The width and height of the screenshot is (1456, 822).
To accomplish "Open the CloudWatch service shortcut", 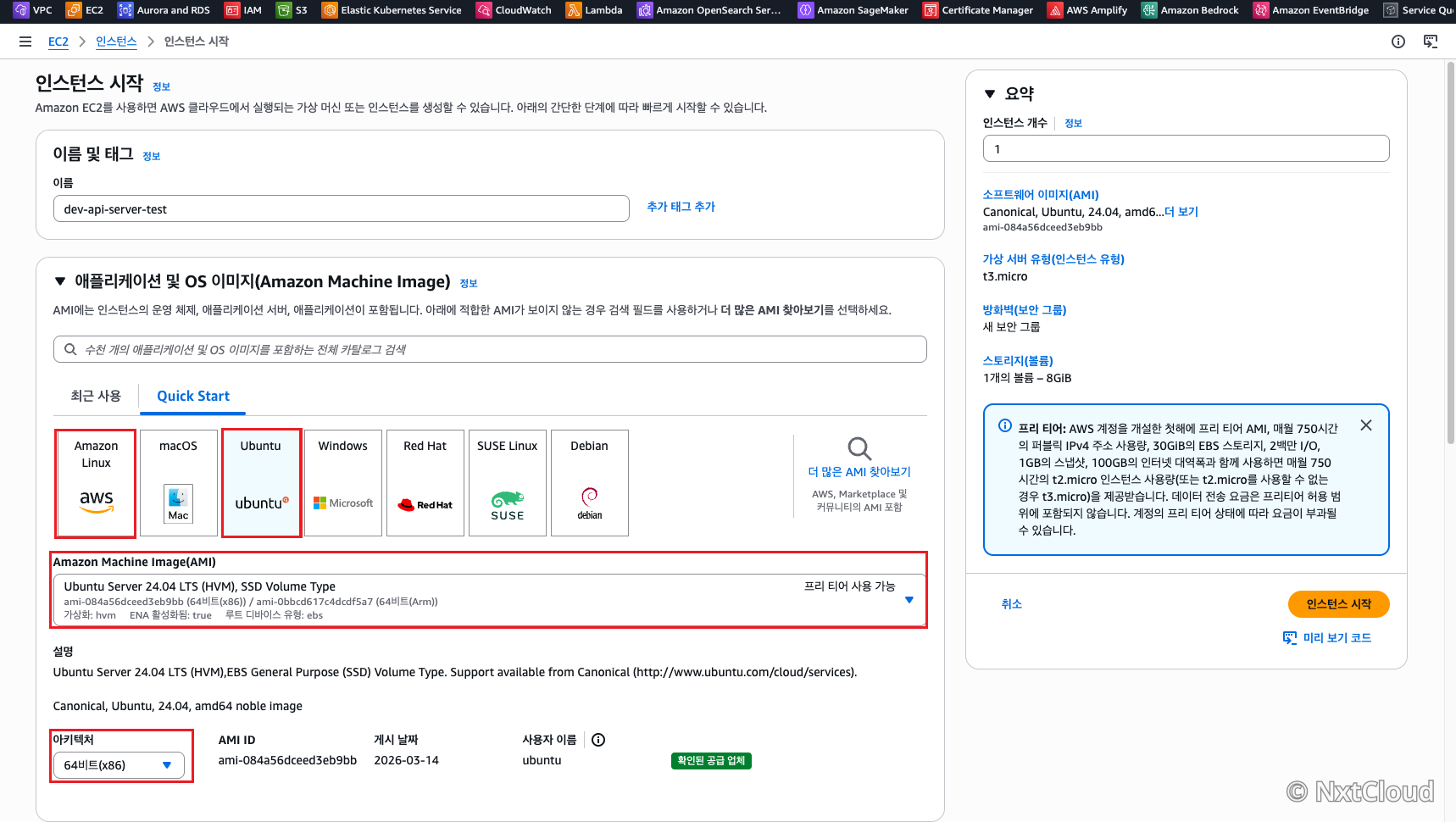I will [x=514, y=10].
